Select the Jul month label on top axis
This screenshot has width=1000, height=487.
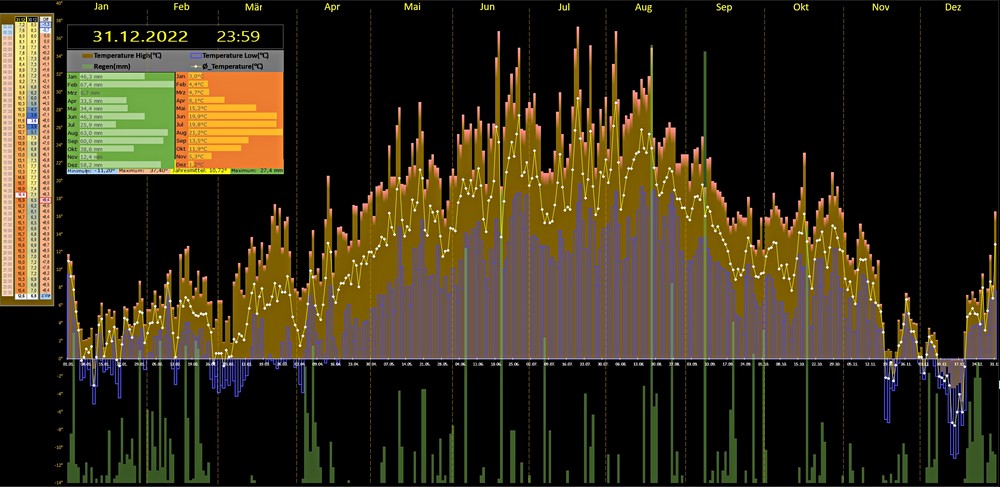pyautogui.click(x=564, y=7)
